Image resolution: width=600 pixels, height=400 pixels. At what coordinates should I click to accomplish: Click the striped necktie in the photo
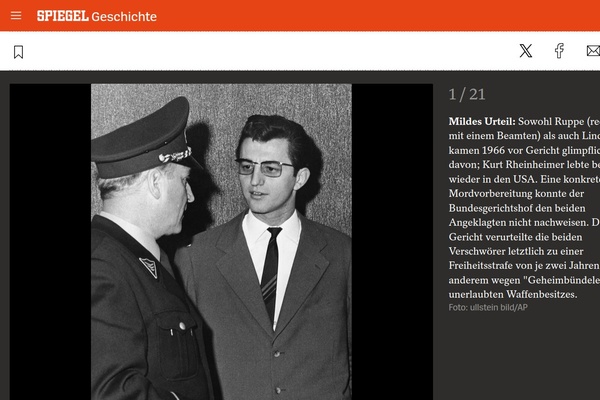(x=271, y=272)
